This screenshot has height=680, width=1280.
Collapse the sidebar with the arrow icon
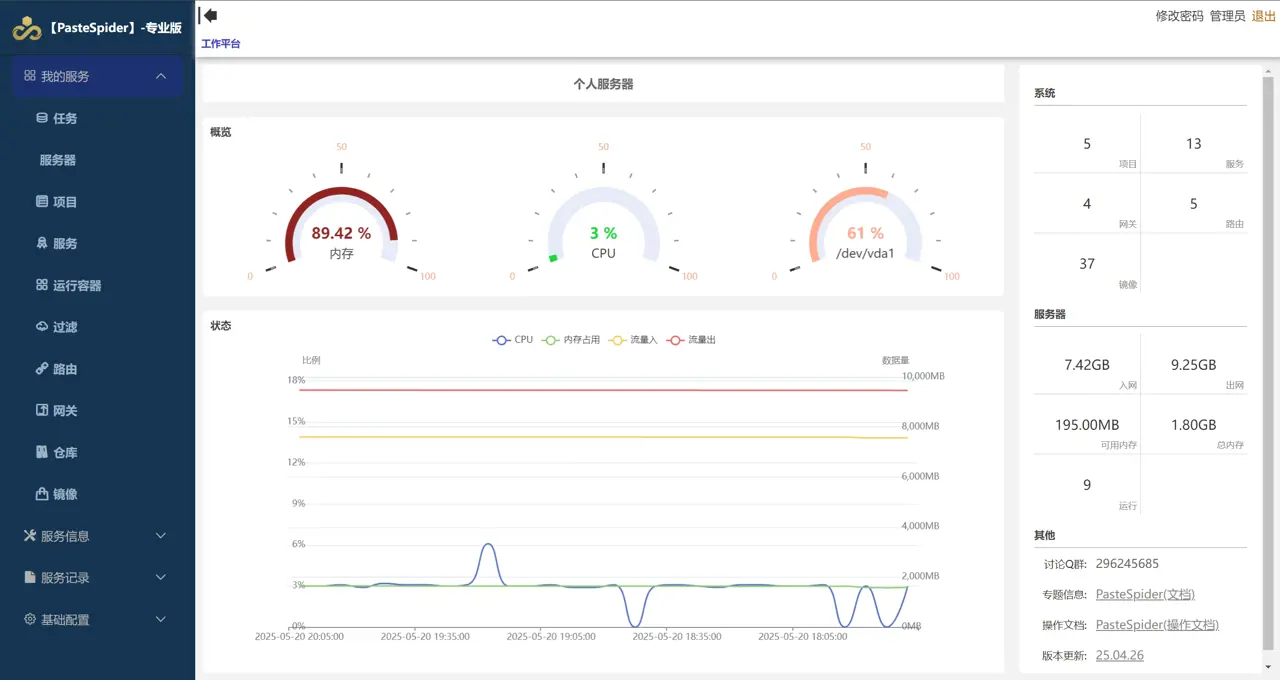[209, 15]
